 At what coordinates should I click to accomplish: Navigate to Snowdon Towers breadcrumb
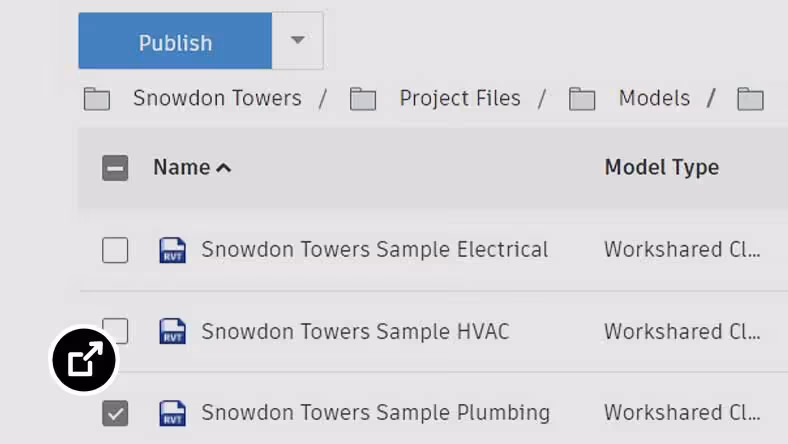217,98
